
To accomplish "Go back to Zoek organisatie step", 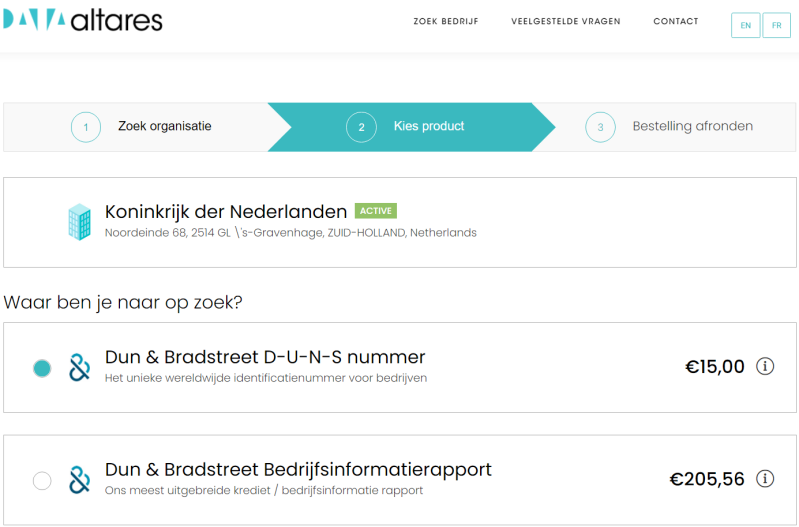I will coord(165,127).
